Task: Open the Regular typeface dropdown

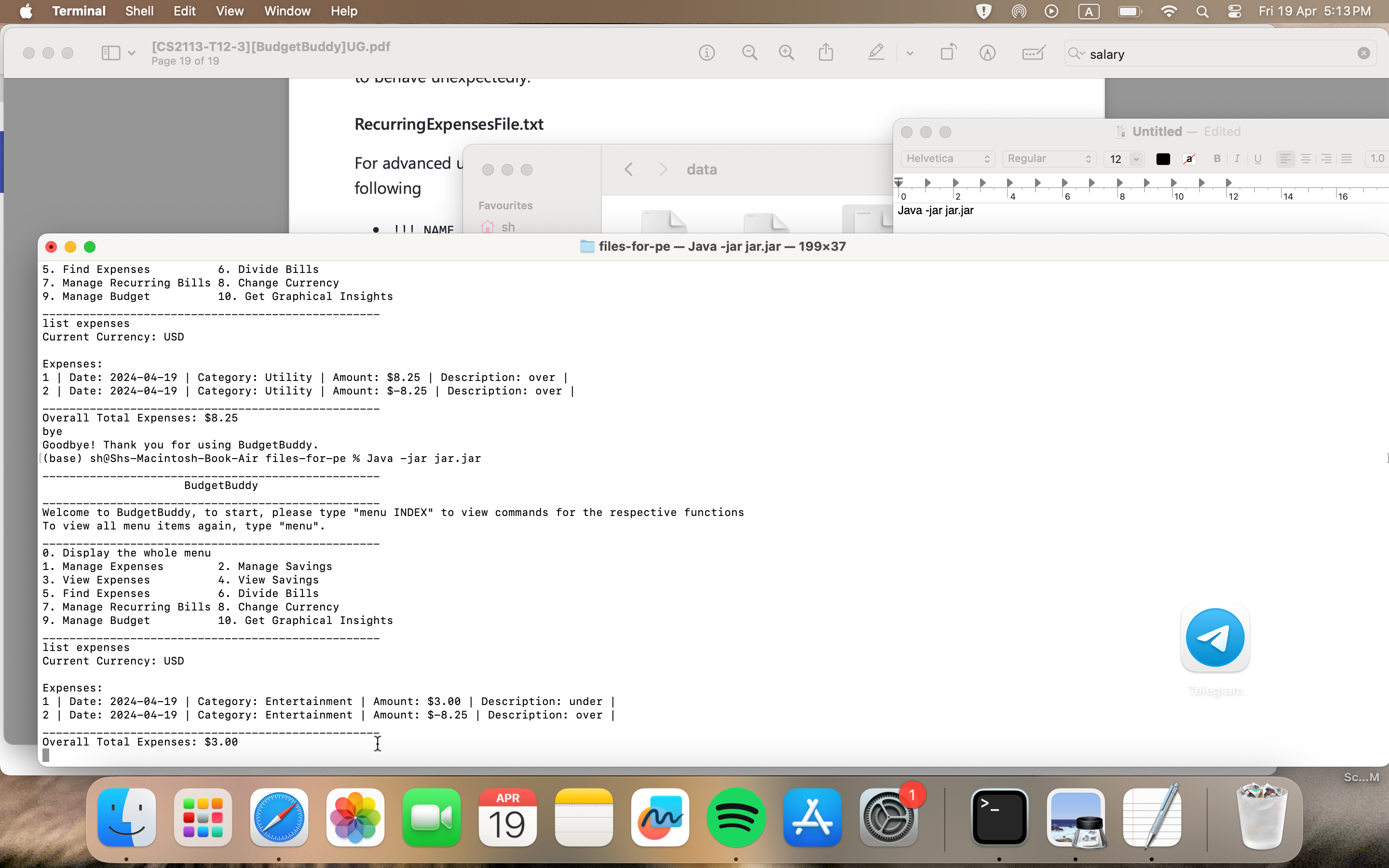Action: (x=1049, y=159)
